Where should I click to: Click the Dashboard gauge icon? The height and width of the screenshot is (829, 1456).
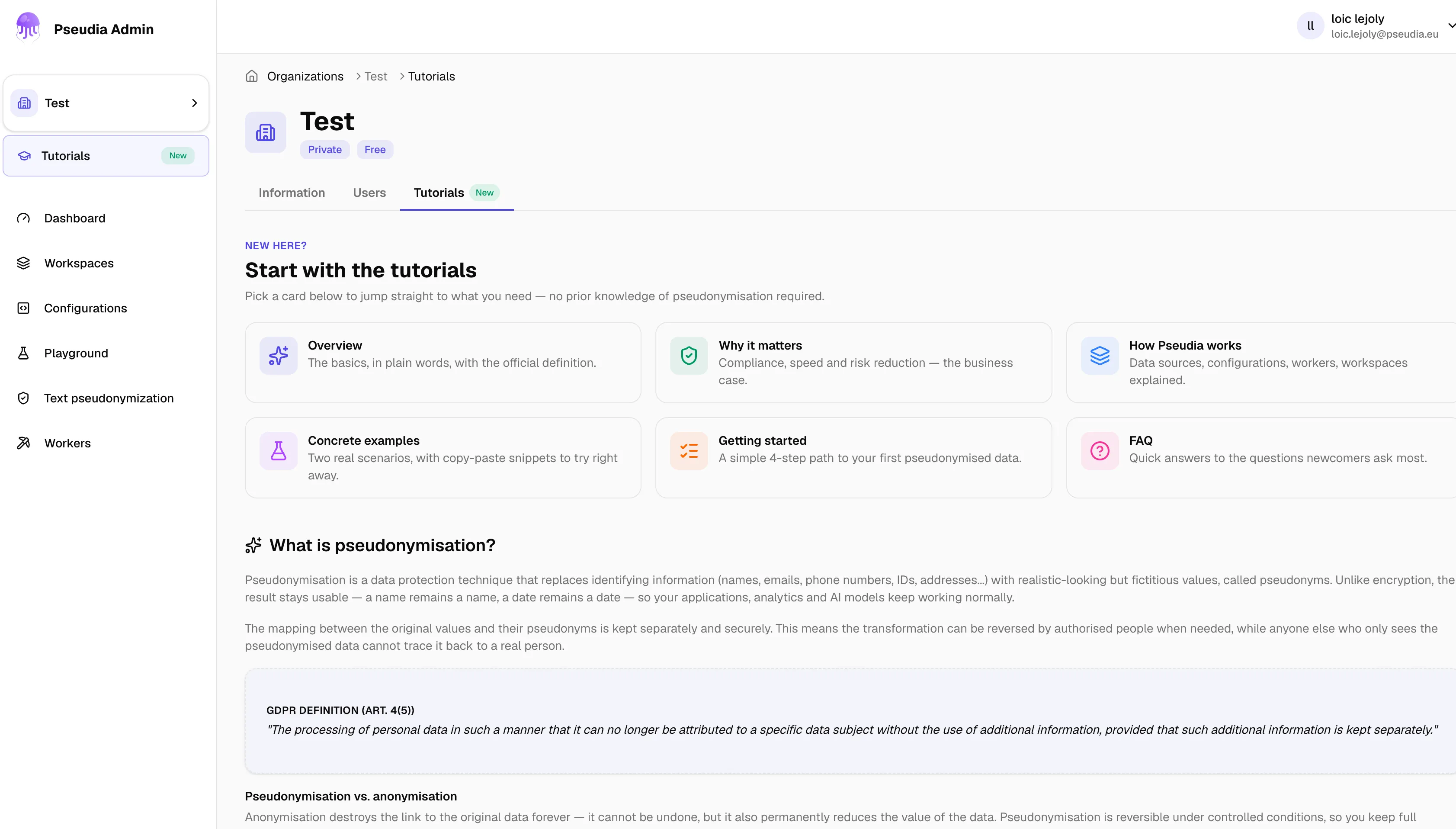(x=23, y=218)
